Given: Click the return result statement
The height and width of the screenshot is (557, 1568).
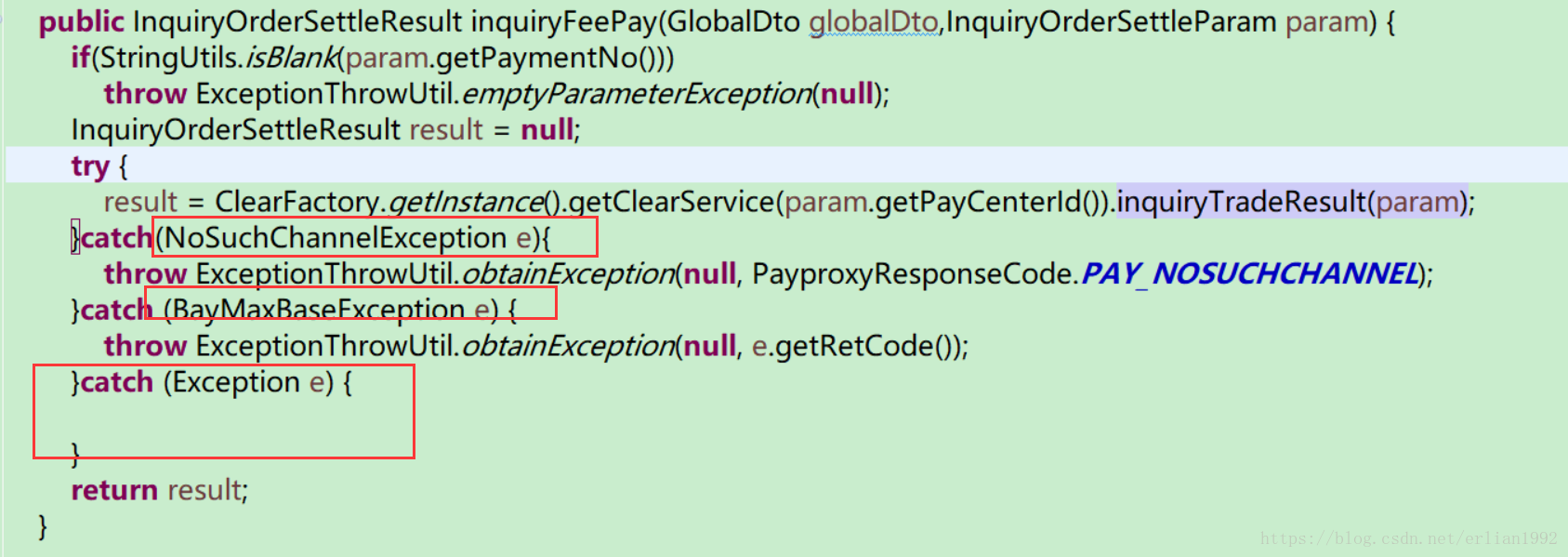Looking at the screenshot, I should [160, 490].
